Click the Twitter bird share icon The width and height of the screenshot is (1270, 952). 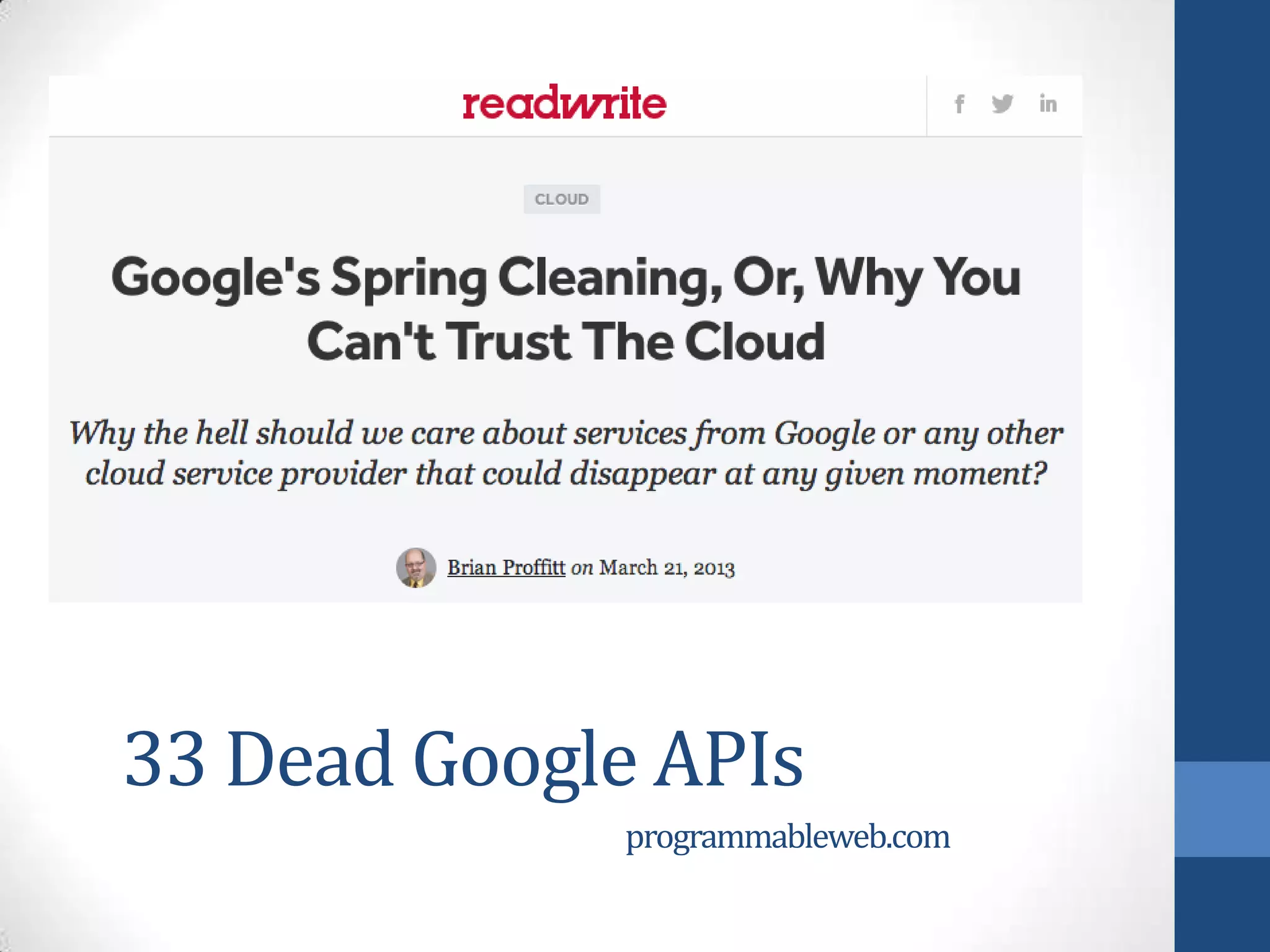1002,104
